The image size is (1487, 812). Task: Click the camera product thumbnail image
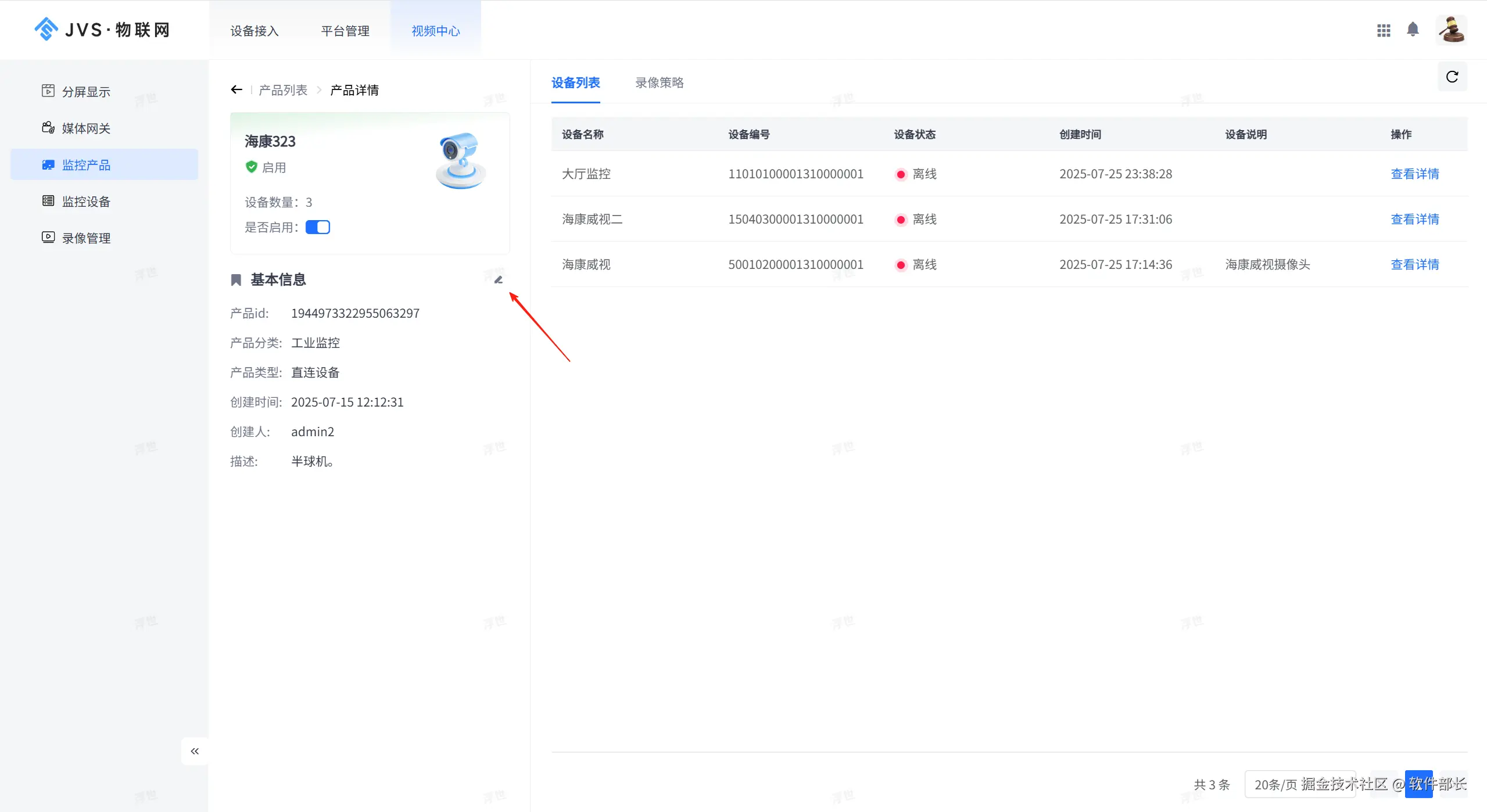click(460, 161)
